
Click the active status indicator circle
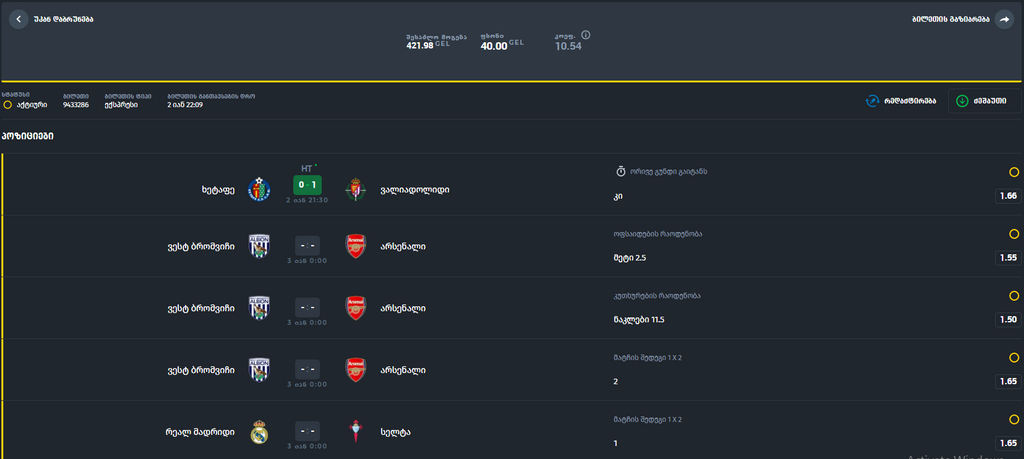(8, 104)
